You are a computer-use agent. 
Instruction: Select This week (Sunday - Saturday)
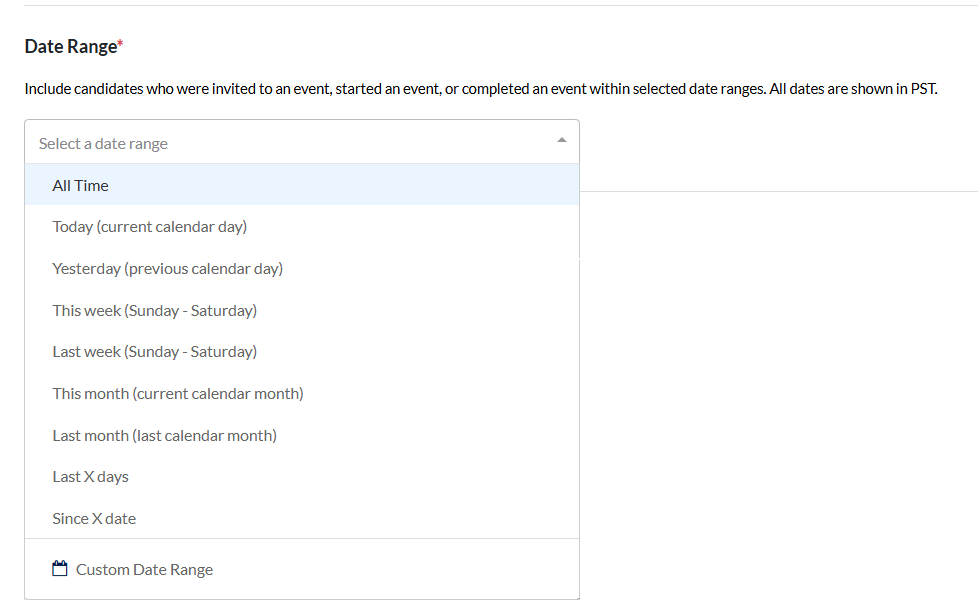click(155, 310)
